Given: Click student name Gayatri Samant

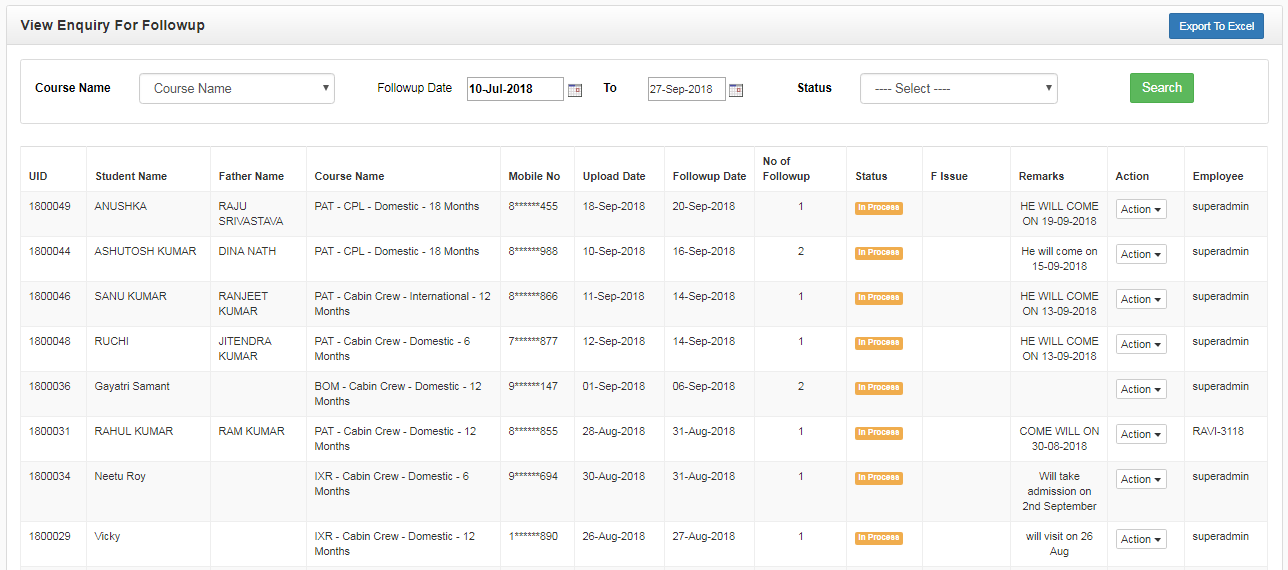Looking at the screenshot, I should [132, 386].
